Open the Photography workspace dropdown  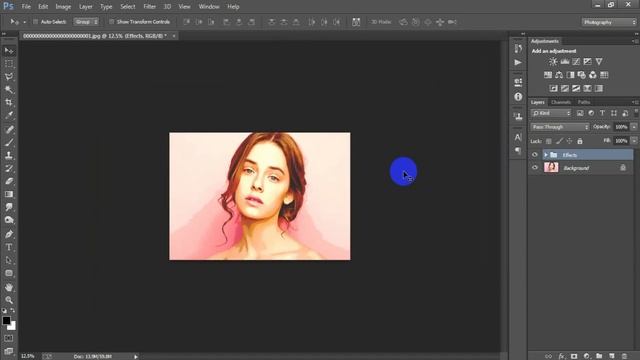coord(609,22)
